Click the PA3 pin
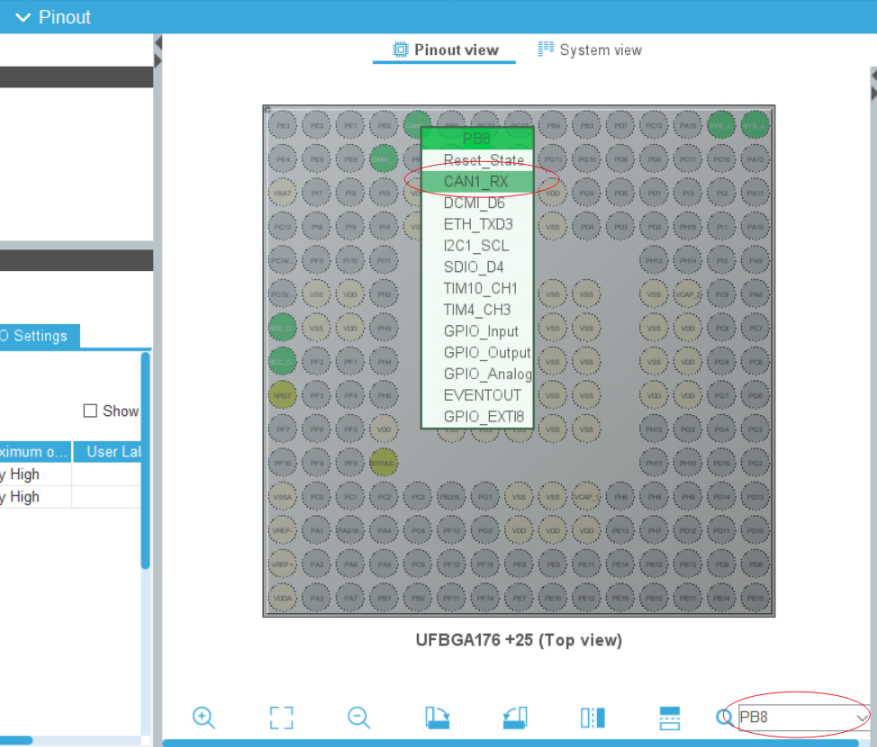Image resolution: width=877 pixels, height=747 pixels. click(317, 598)
